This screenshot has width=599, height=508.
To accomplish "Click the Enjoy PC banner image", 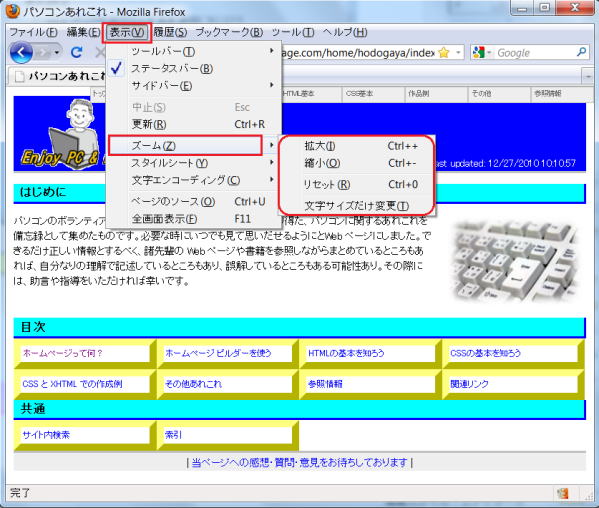I will (x=60, y=134).
